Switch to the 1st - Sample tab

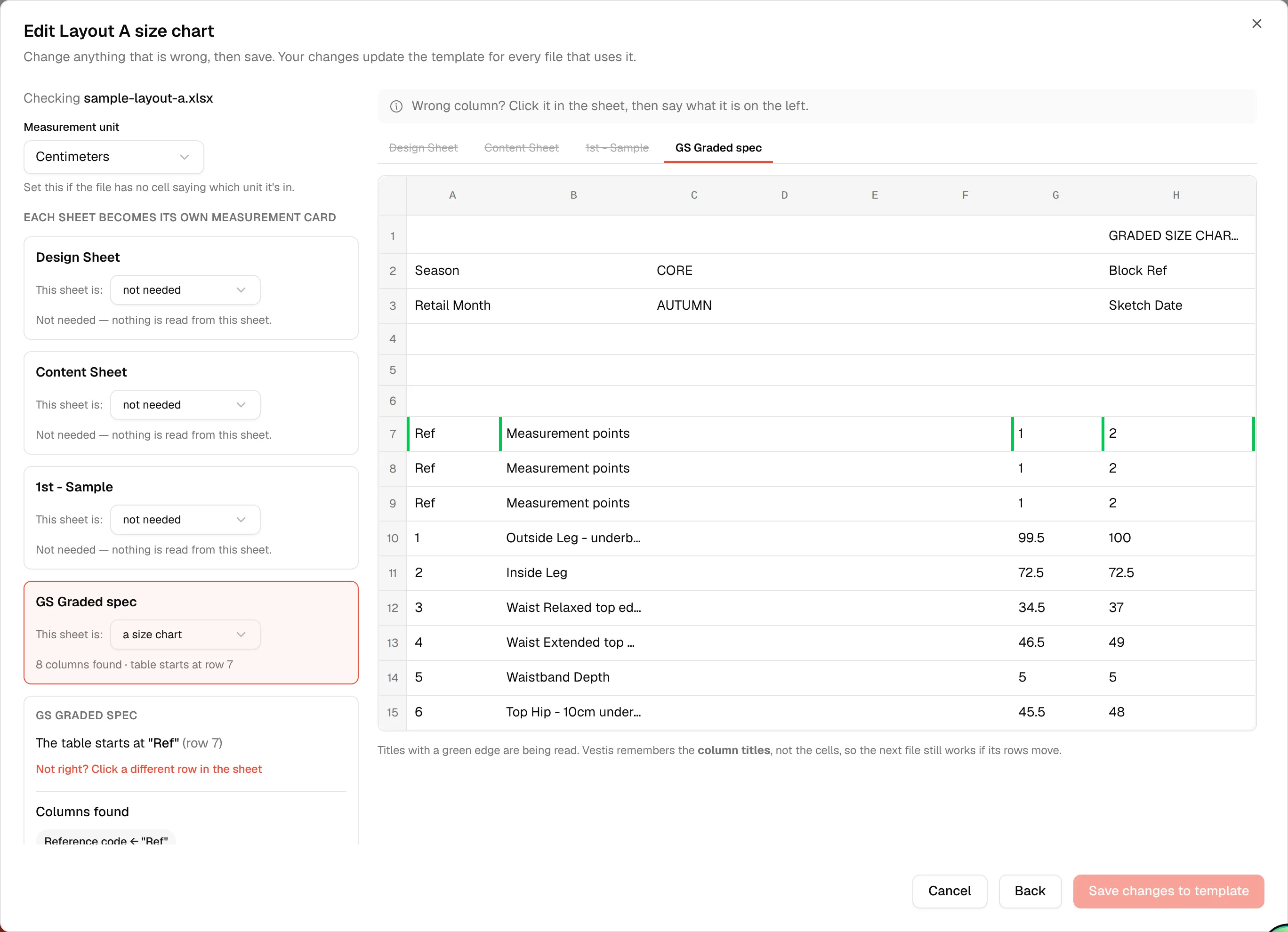pyautogui.click(x=617, y=148)
